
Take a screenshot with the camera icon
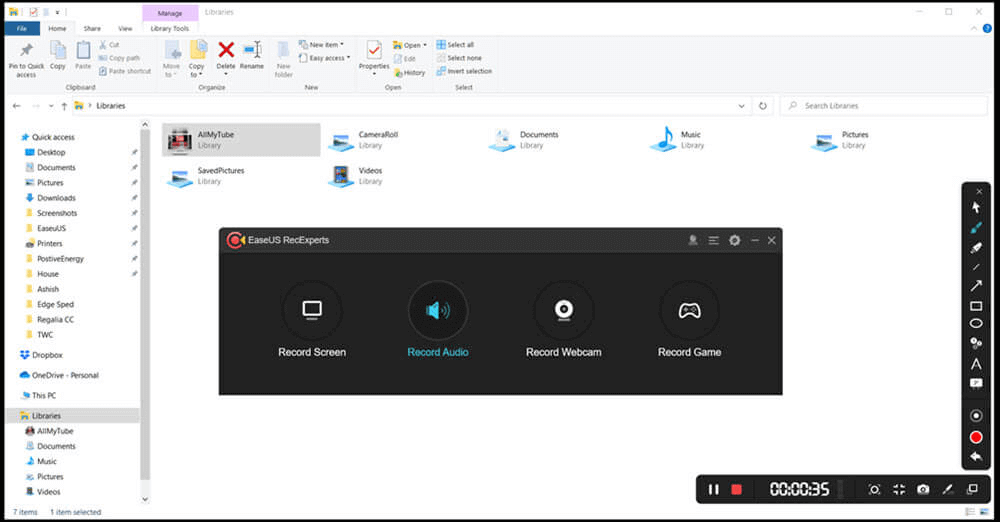923,489
